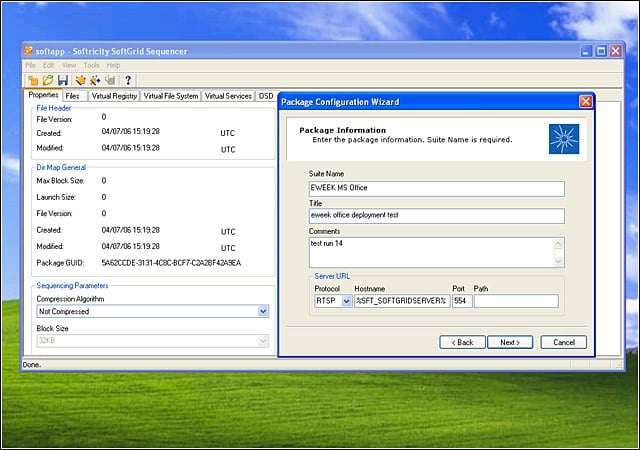Click the softapp title bar application icon
This screenshot has width=640, height=450.
pos(28,51)
